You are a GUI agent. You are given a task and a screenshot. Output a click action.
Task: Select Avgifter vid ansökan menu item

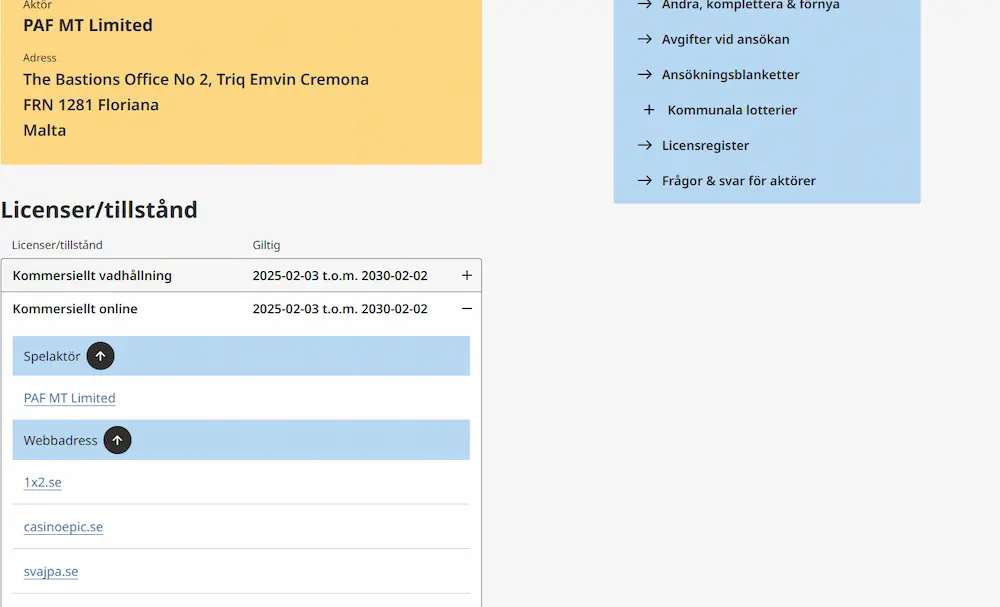[x=725, y=39]
